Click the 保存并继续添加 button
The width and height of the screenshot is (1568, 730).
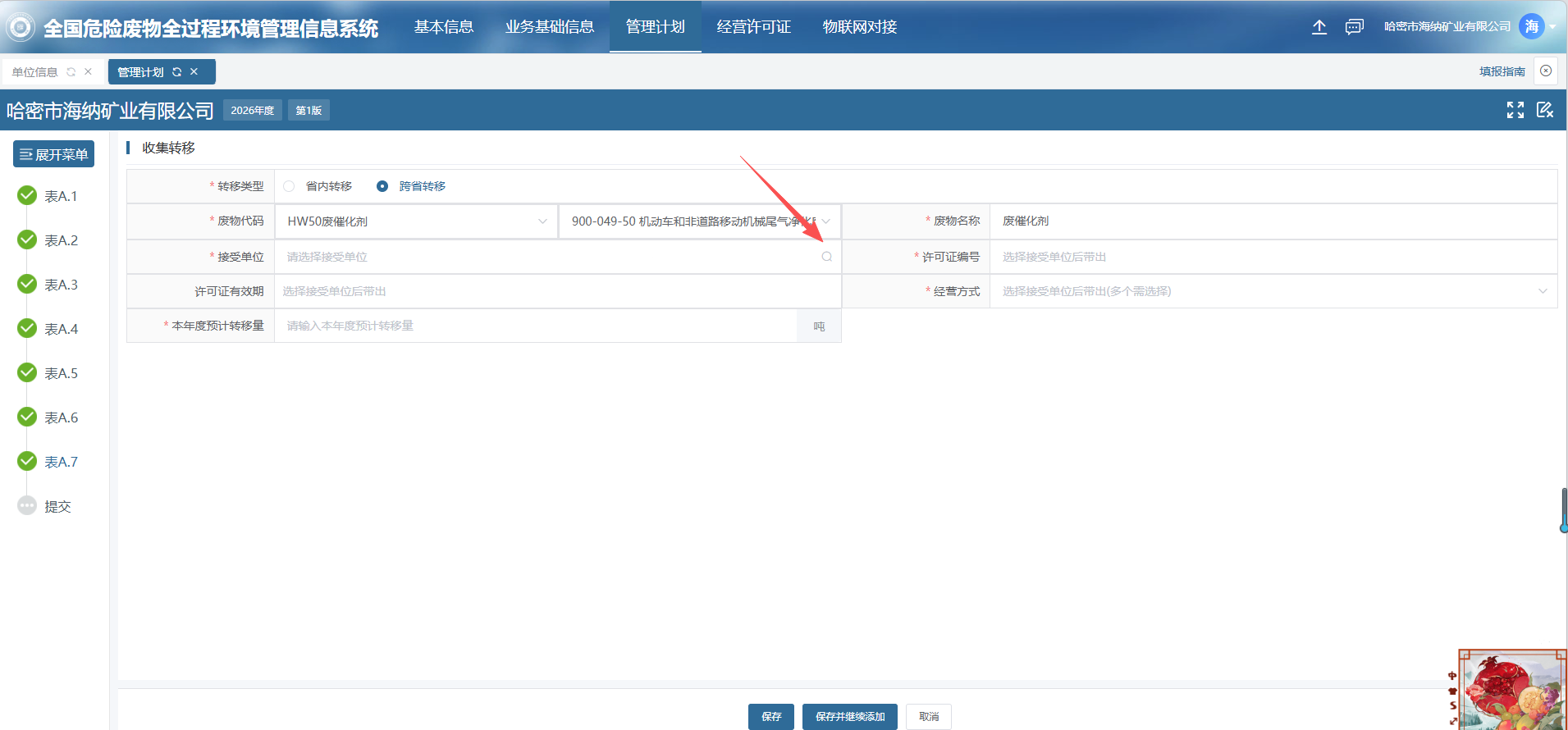[x=849, y=716]
